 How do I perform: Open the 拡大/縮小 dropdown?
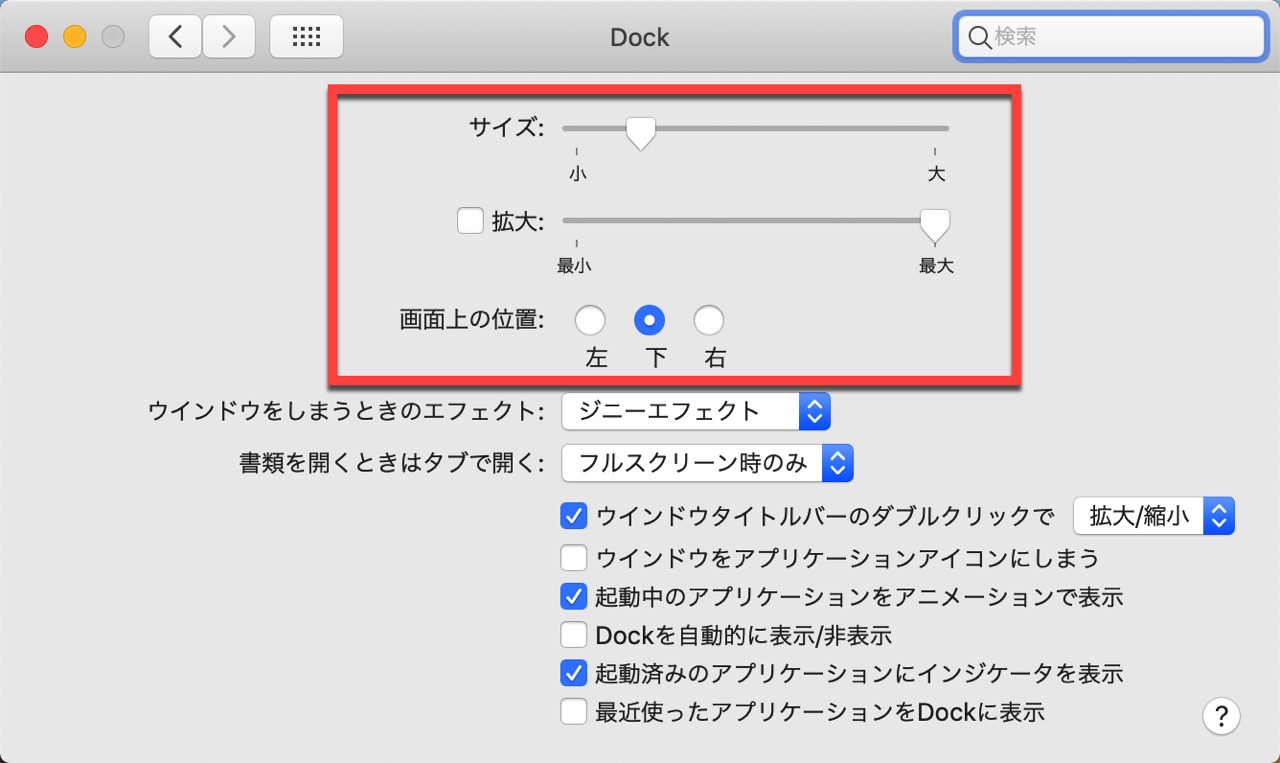coord(1153,516)
